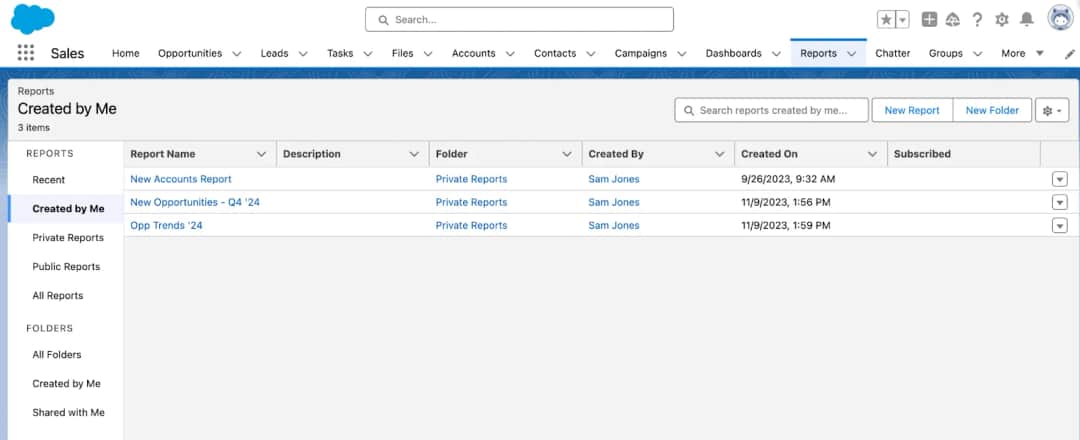Open the Notifications bell icon
Screen dimensions: 1080x440
click(1026, 20)
